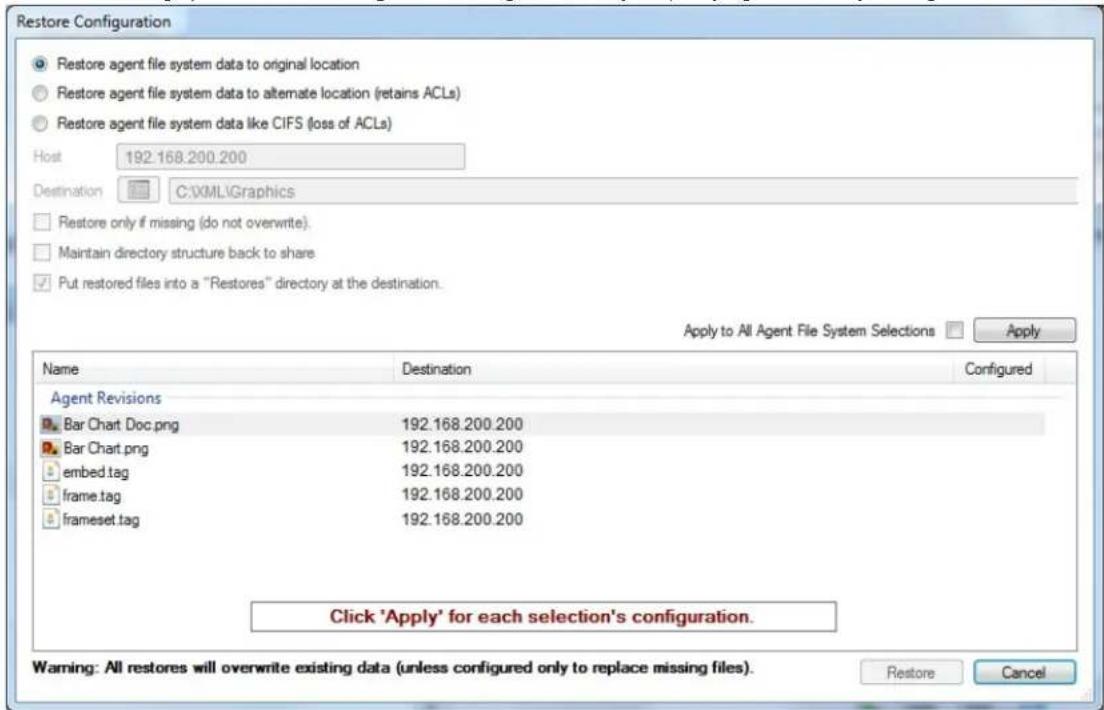Toggle Maintain directory structure back to share
This screenshot has height=710, width=1104.
[x=42, y=252]
